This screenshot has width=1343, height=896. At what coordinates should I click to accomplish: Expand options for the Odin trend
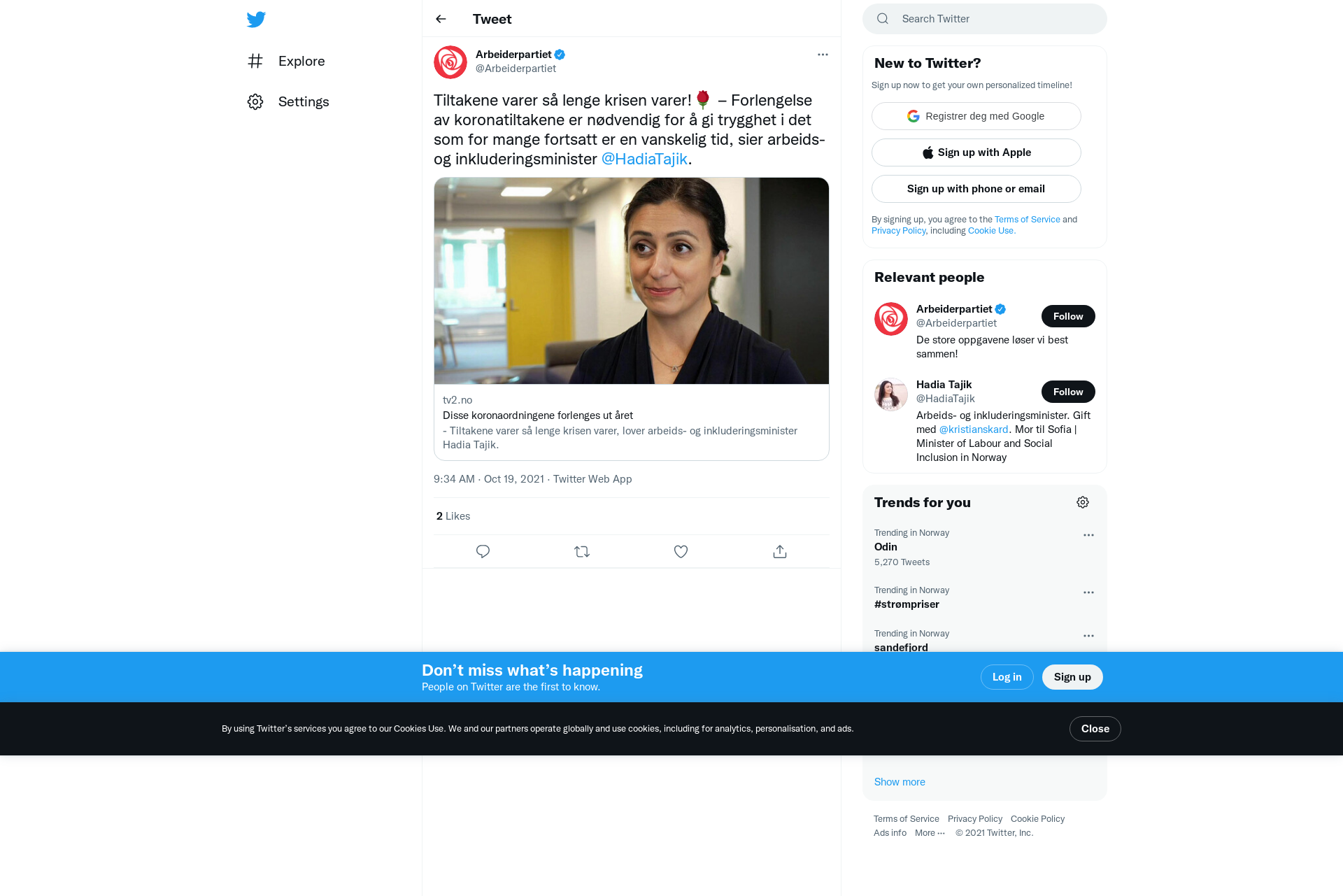pos(1088,535)
